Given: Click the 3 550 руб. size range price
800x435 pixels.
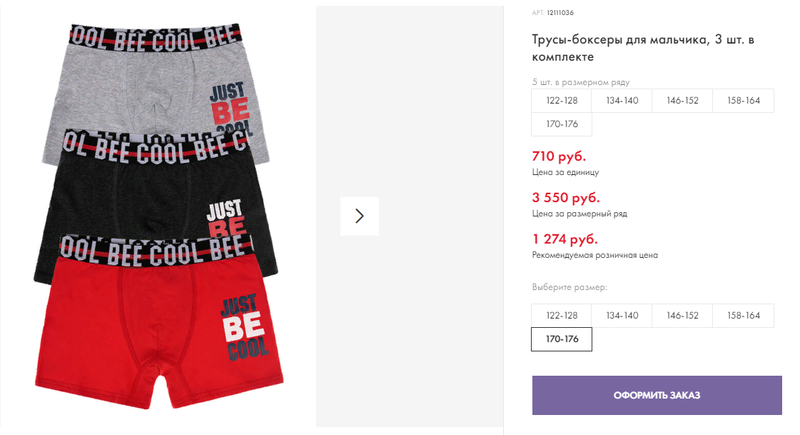Looking at the screenshot, I should pyautogui.click(x=566, y=197).
